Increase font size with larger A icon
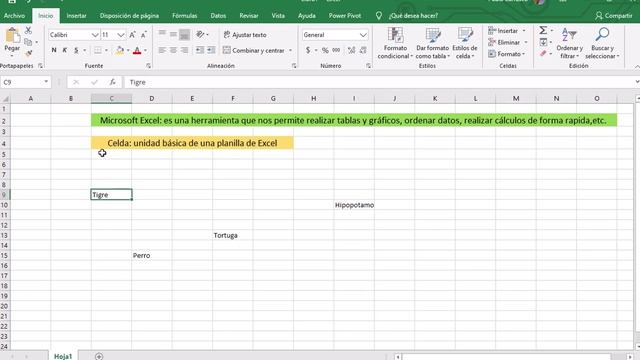 [x=132, y=35]
